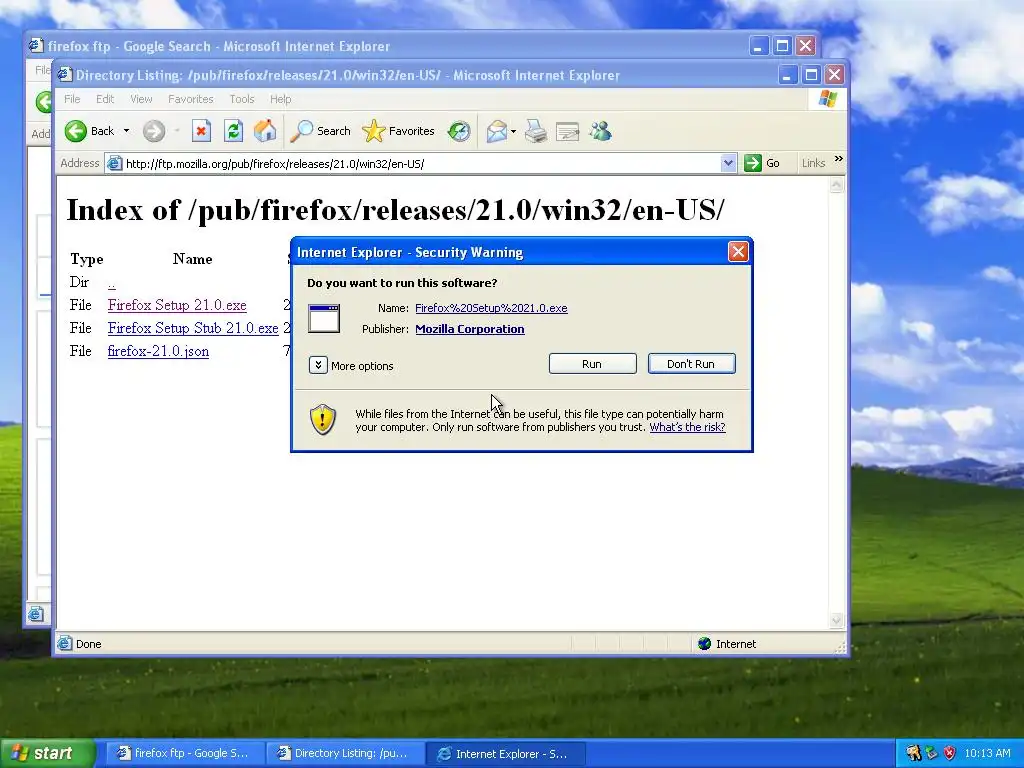The image size is (1024, 768).
Task: Close the Security Warning dialog
Action: tap(738, 252)
